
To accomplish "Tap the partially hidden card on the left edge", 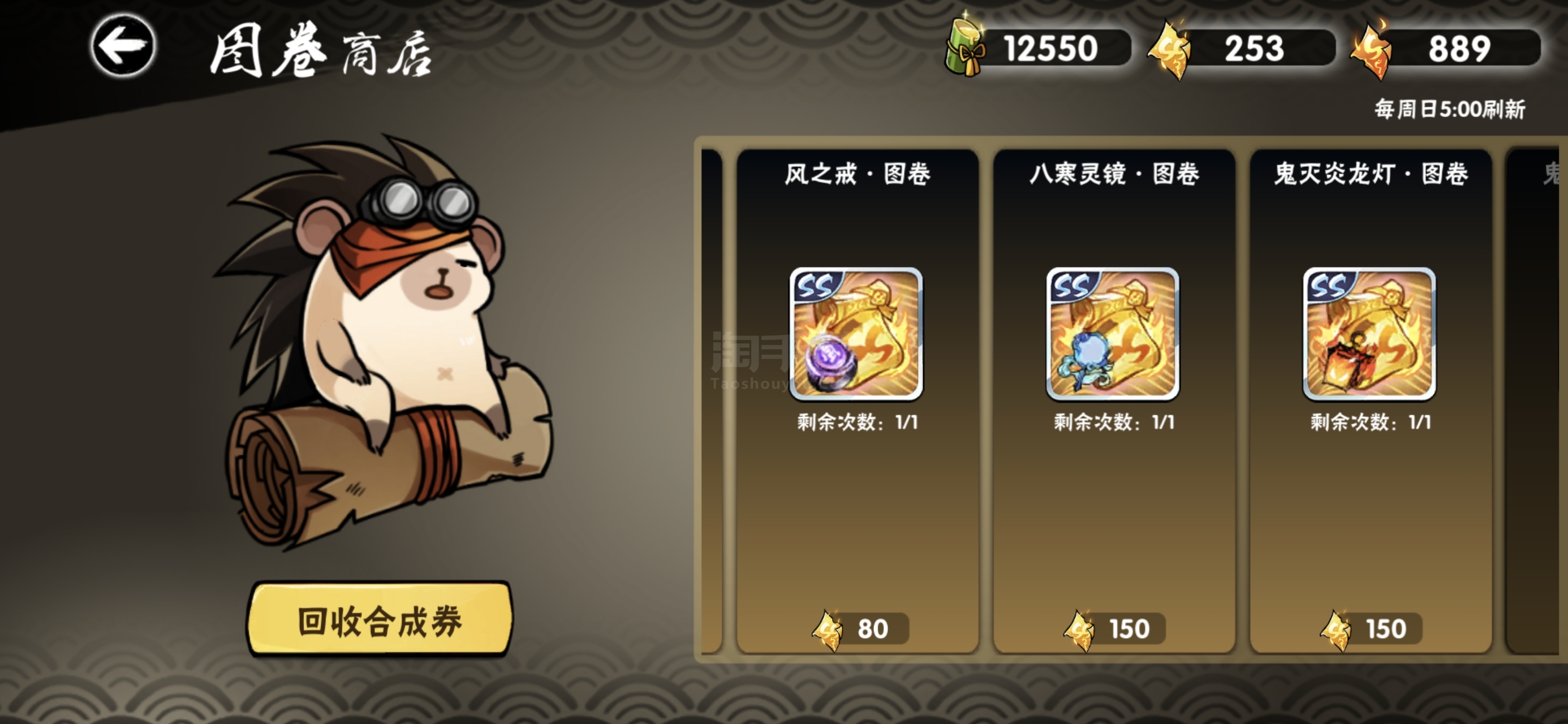I will pyautogui.click(x=712, y=402).
